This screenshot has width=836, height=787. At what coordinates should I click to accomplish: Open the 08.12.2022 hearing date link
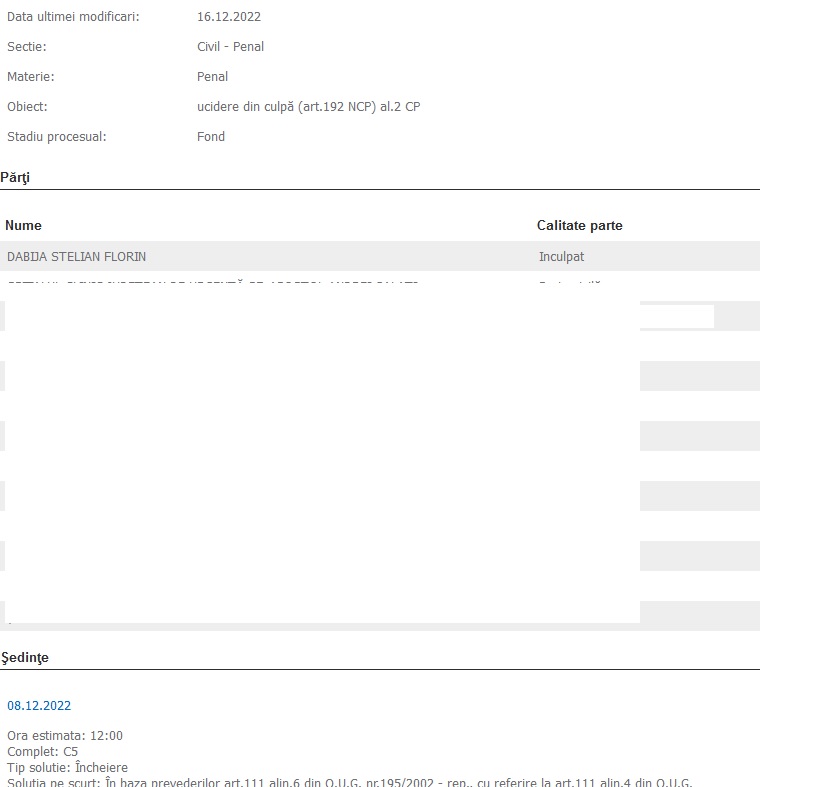[39, 706]
